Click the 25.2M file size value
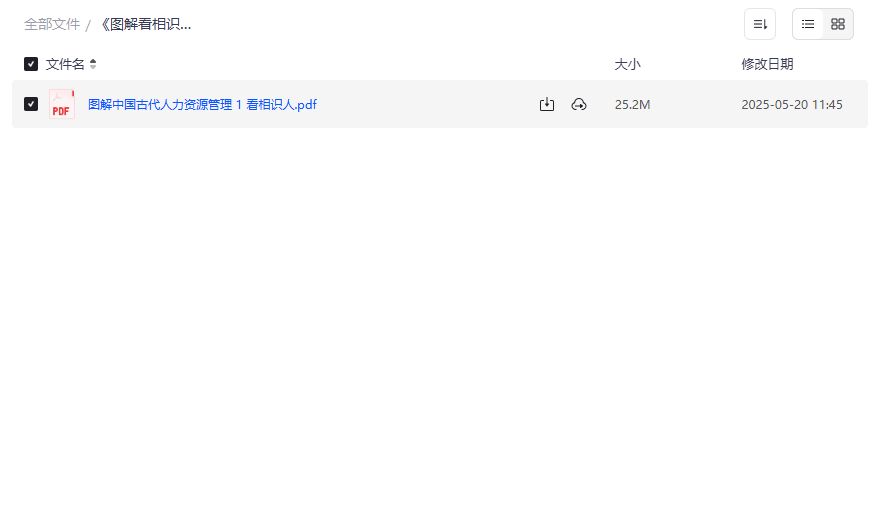This screenshot has height=519, width=878. [x=632, y=105]
